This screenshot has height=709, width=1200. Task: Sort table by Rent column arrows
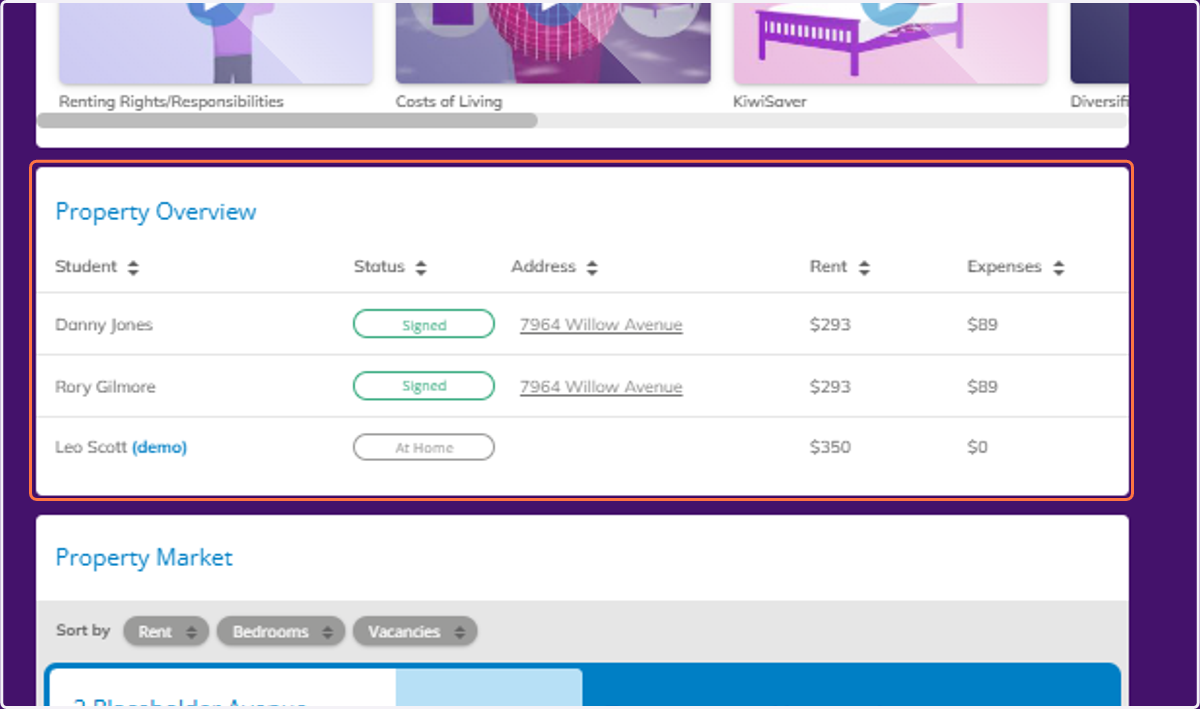click(x=864, y=268)
